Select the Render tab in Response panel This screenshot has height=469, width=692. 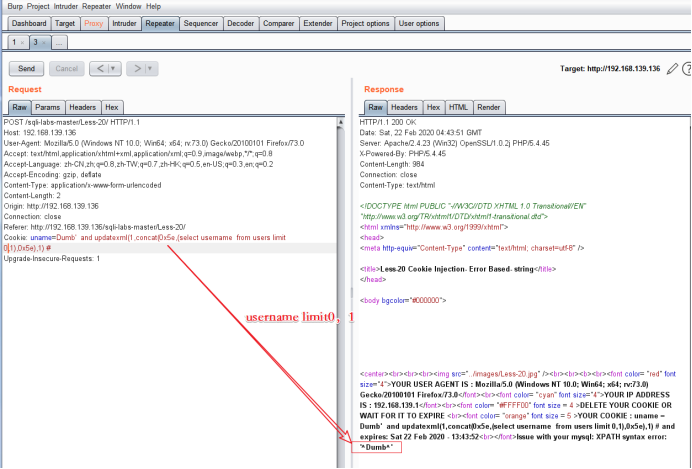[489, 107]
